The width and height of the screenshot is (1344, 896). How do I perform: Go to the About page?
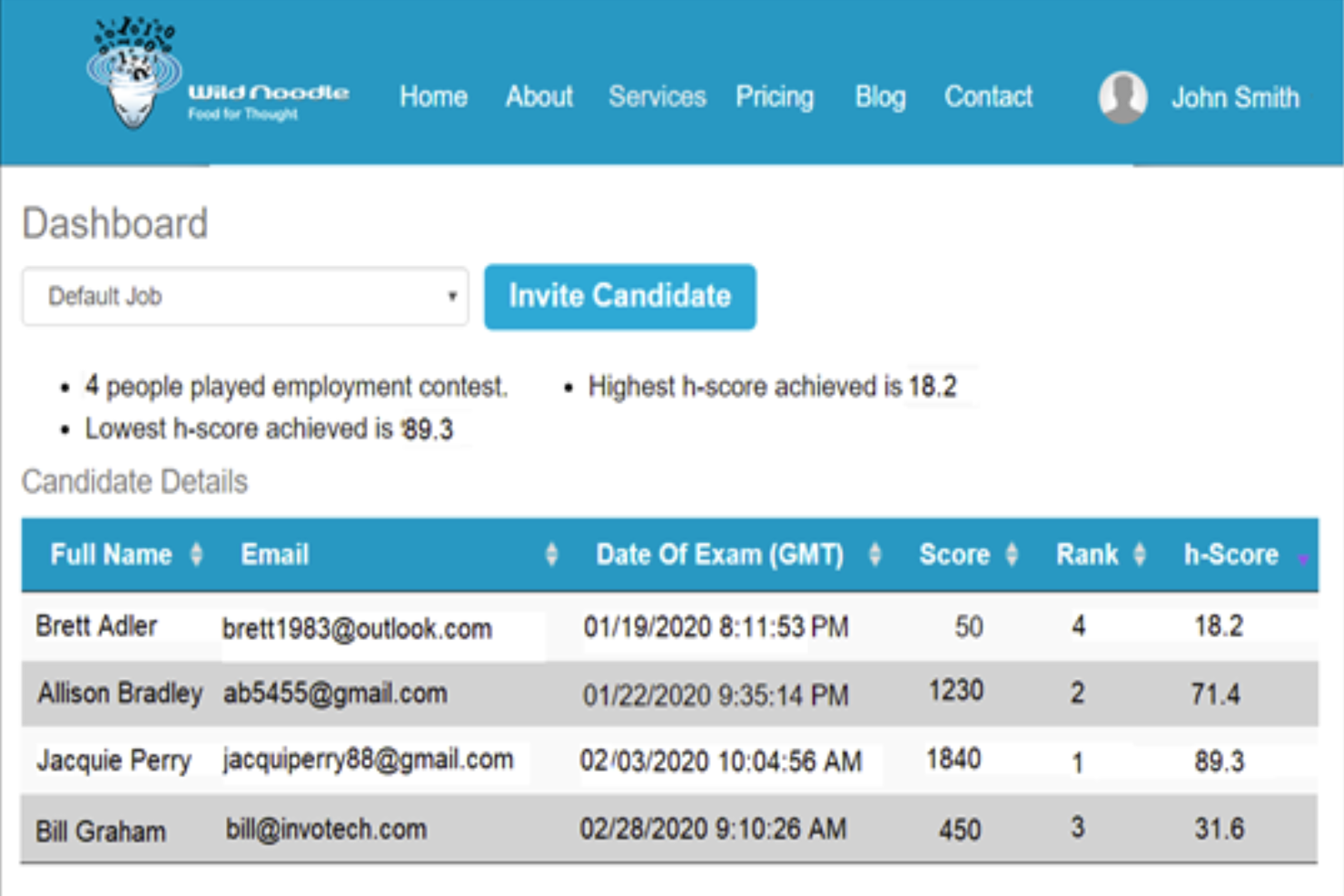click(x=539, y=97)
